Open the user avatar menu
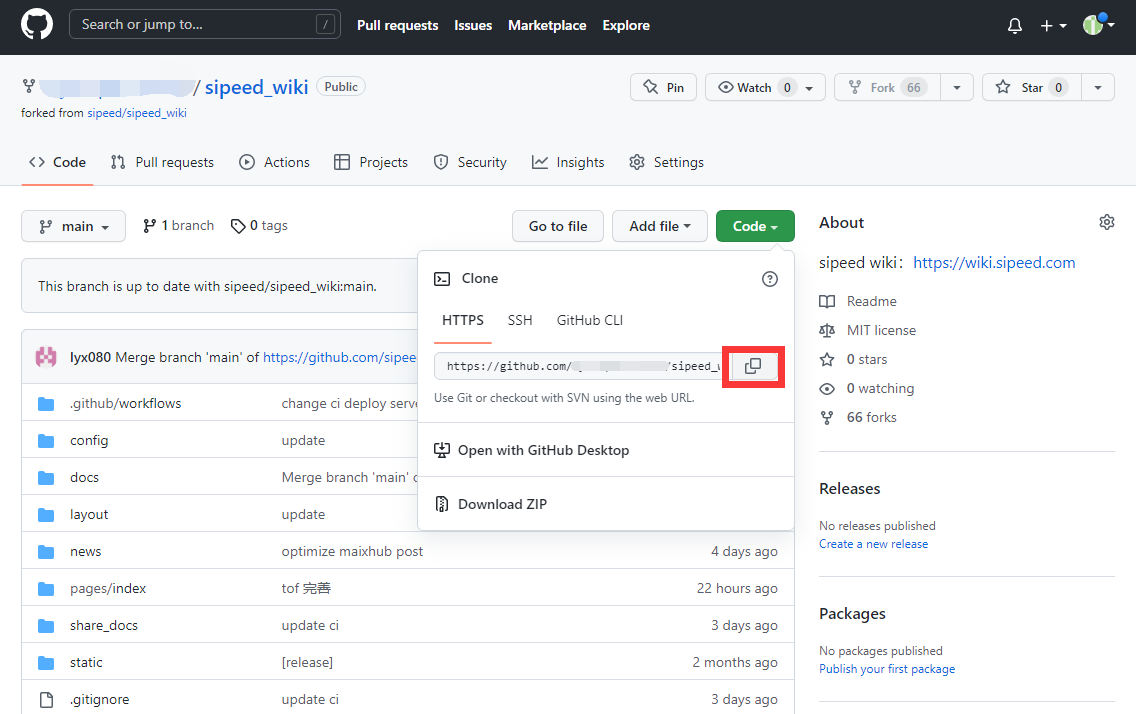Screen dimensions: 1136x714 coord(1098,25)
